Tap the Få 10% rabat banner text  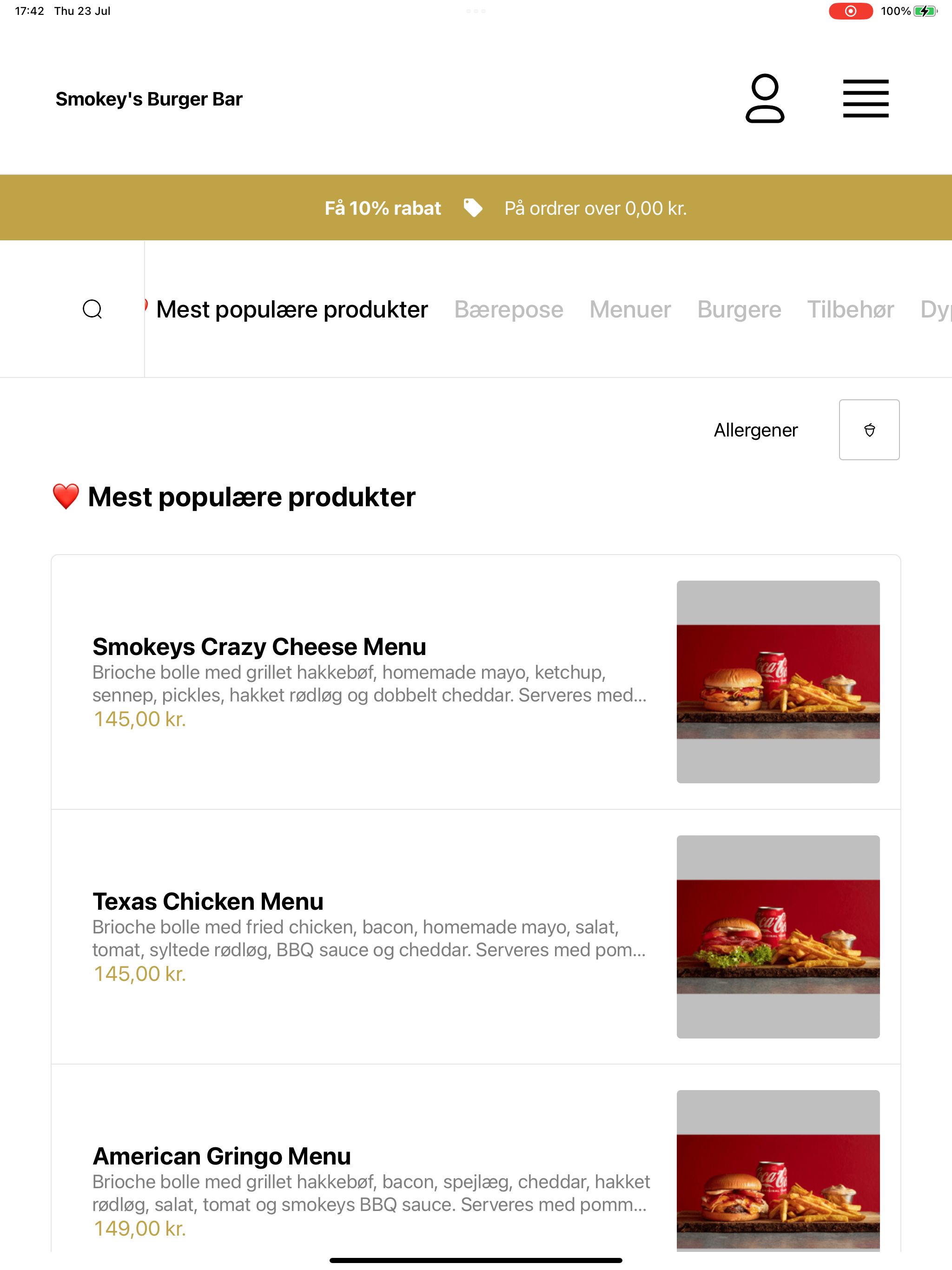pos(383,208)
